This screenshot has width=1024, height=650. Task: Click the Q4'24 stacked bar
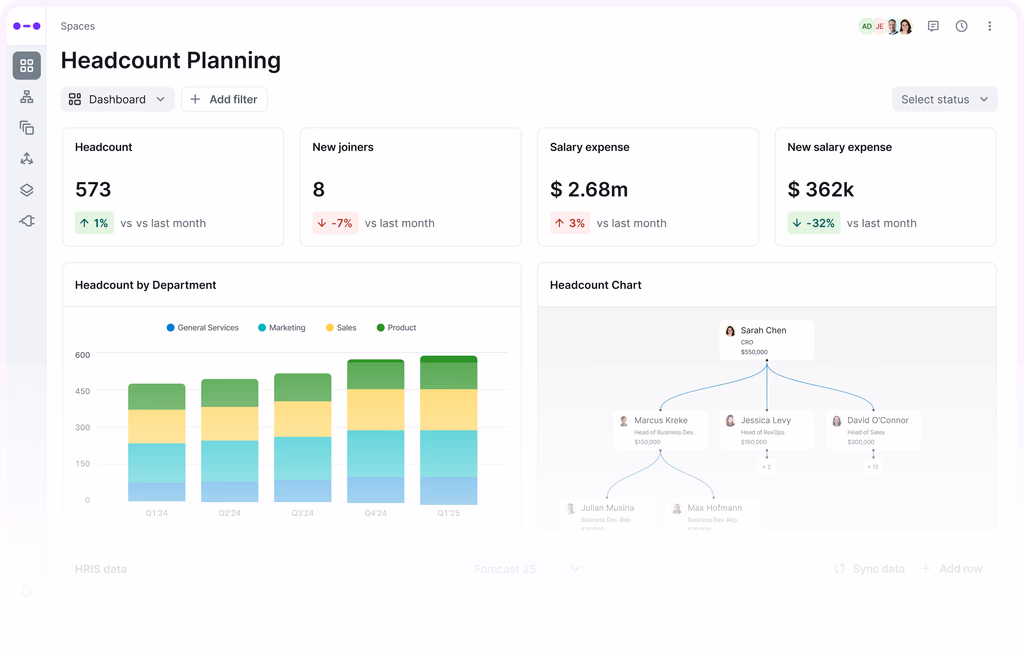pyautogui.click(x=376, y=431)
